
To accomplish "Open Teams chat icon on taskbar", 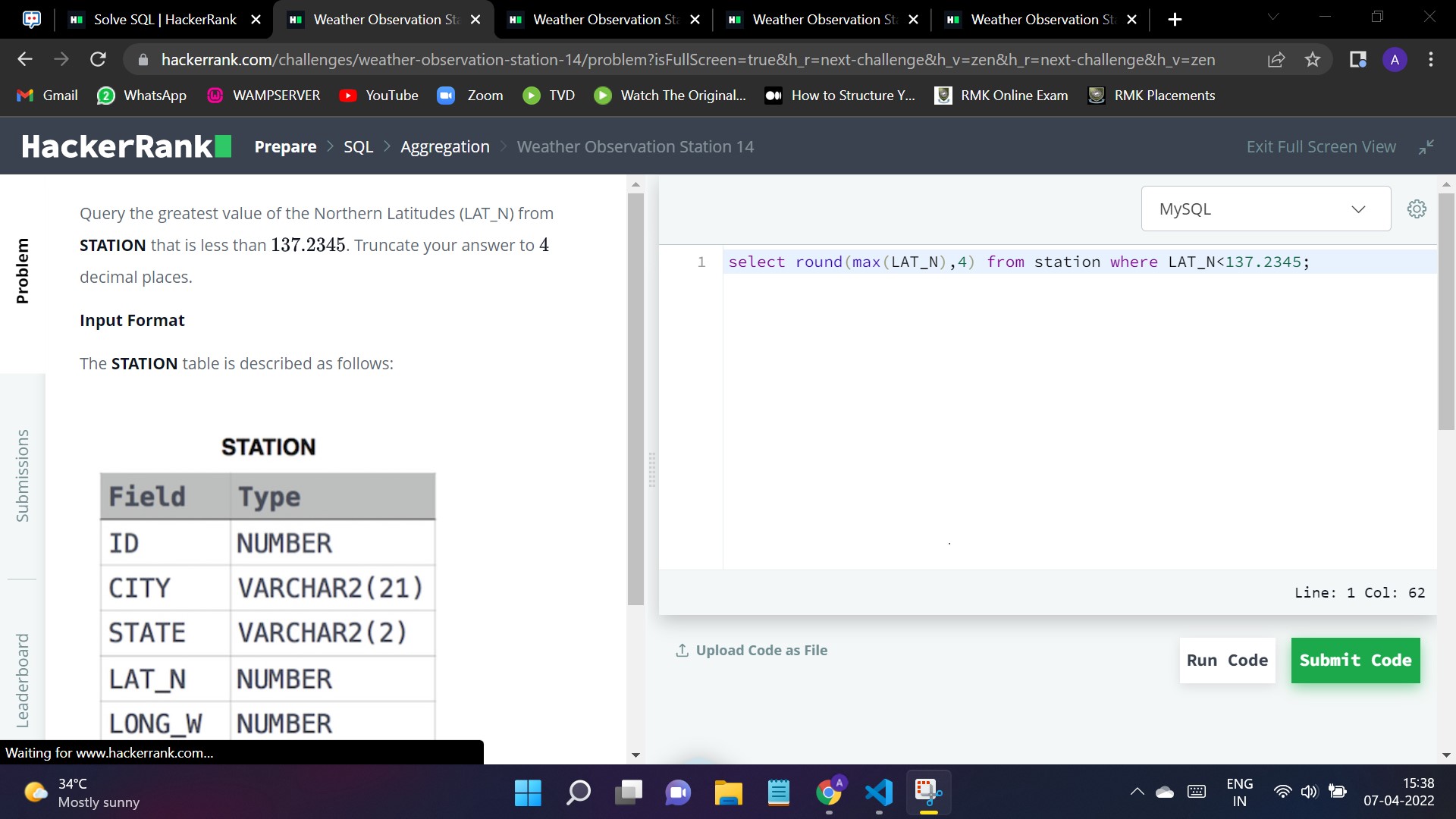I will pyautogui.click(x=678, y=792).
